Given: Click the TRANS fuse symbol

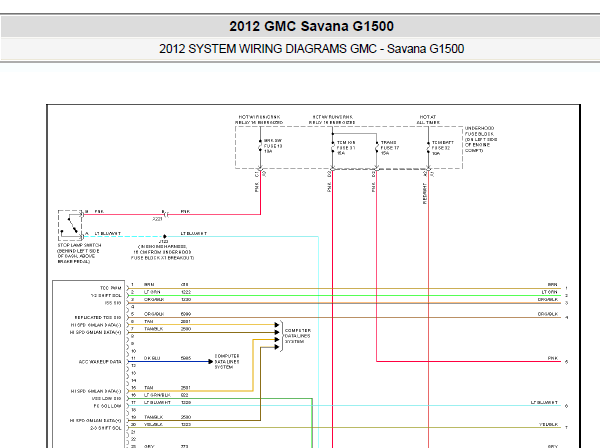Looking at the screenshot, I should pyautogui.click(x=377, y=148).
